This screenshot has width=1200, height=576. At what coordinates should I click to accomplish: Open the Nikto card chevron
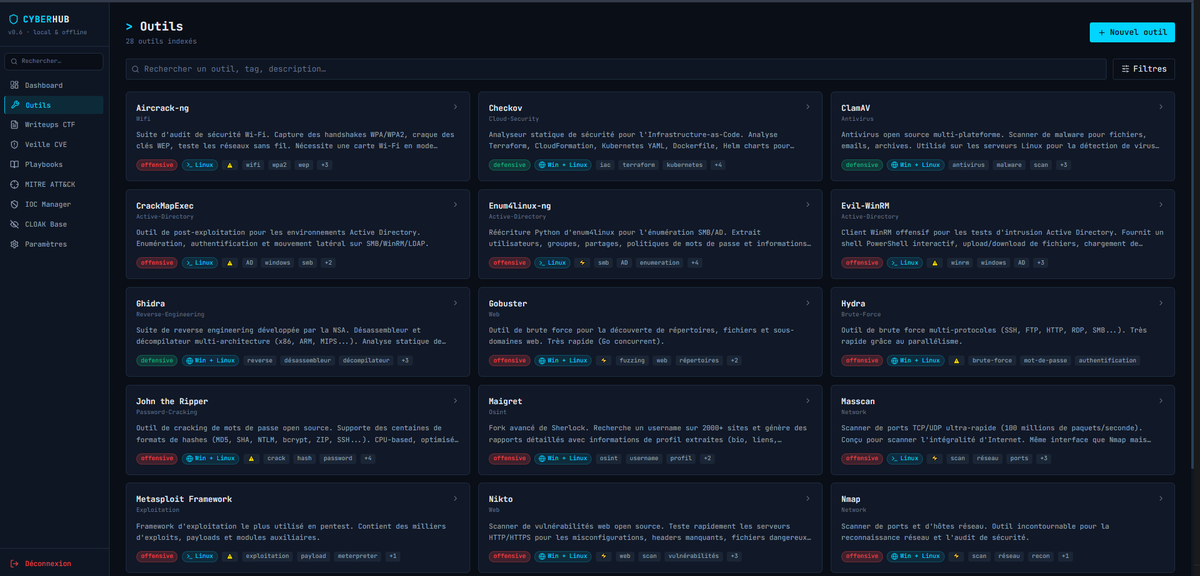(808, 499)
